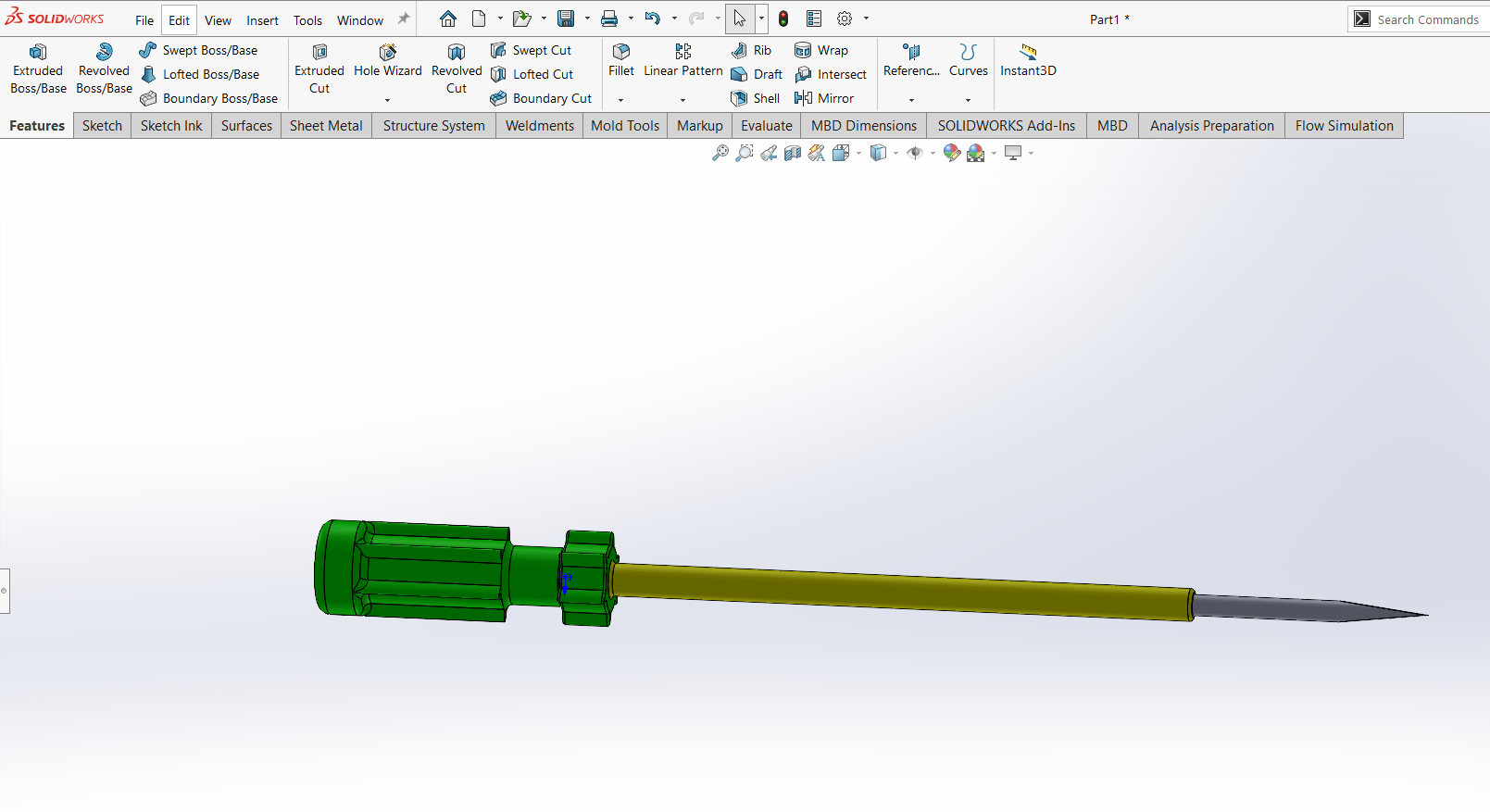1490x812 pixels.
Task: Open the View Settings monitor icon
Action: (x=1013, y=153)
